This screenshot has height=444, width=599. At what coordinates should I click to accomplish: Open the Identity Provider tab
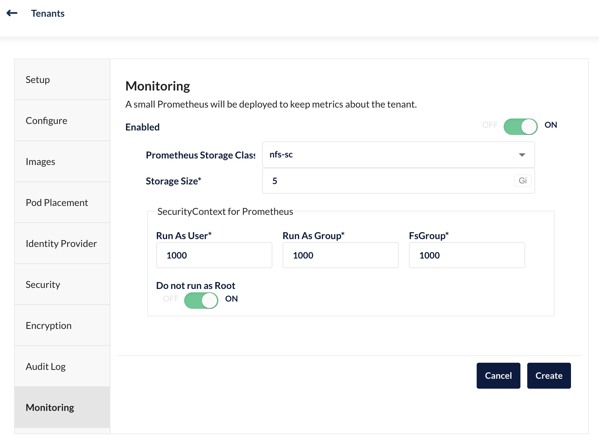point(62,243)
